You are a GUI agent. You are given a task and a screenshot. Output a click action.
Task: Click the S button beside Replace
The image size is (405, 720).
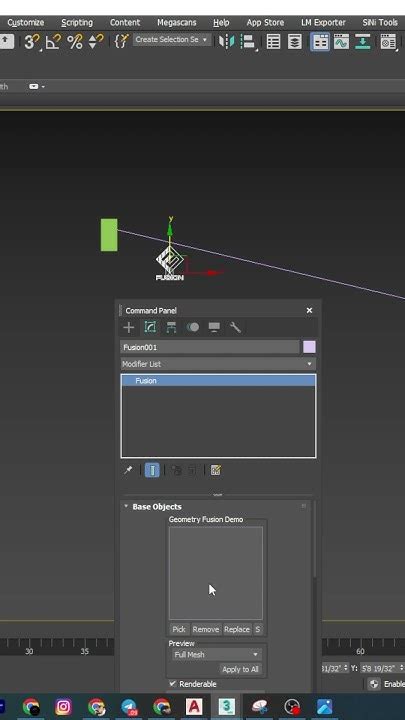258,629
